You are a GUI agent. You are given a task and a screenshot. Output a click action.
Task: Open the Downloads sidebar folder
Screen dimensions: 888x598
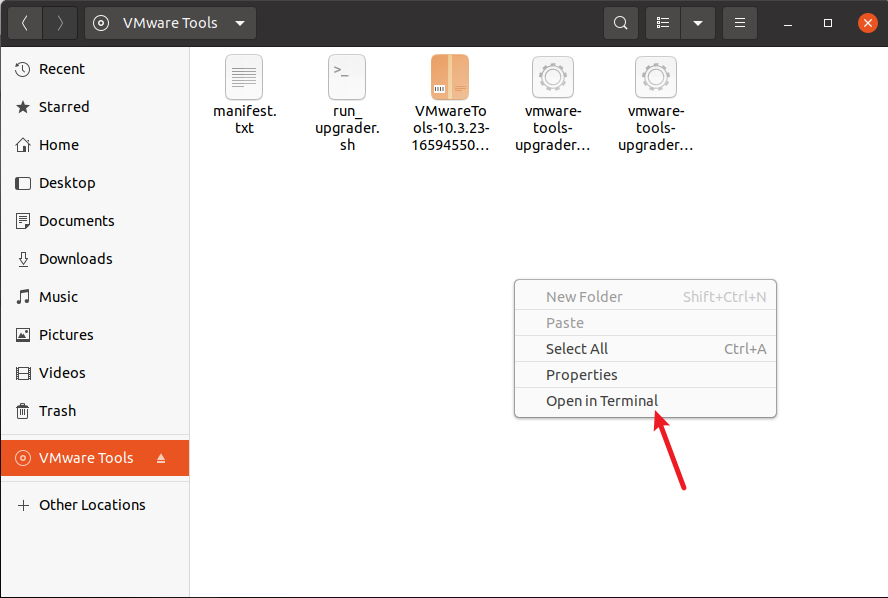(x=75, y=259)
